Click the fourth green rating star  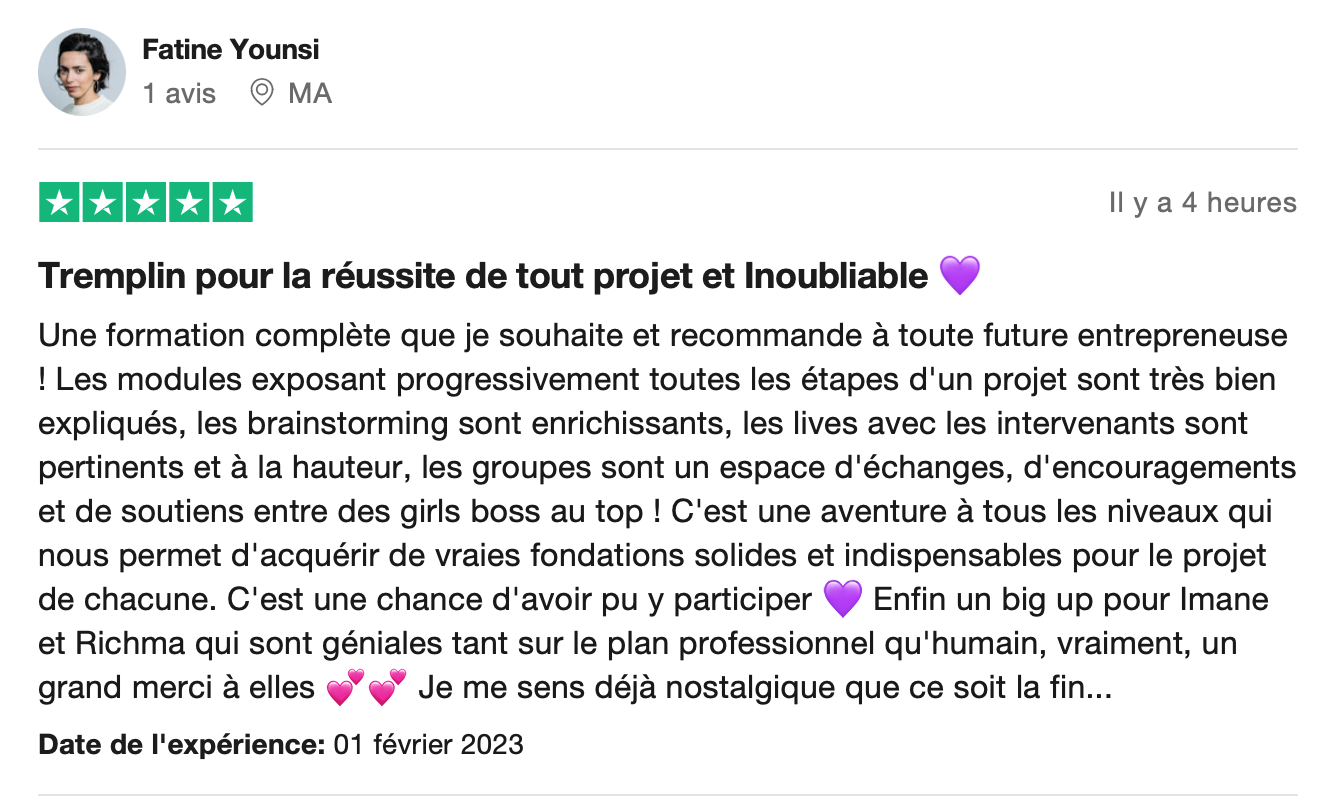pos(189,203)
